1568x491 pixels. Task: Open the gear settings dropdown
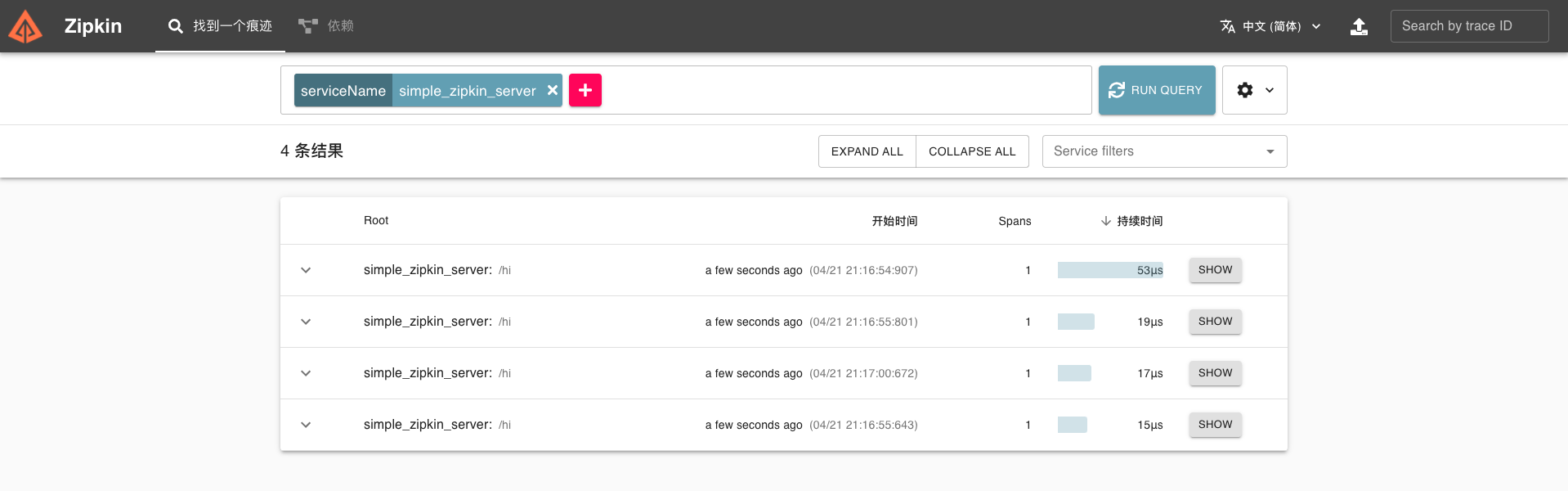[x=1255, y=90]
